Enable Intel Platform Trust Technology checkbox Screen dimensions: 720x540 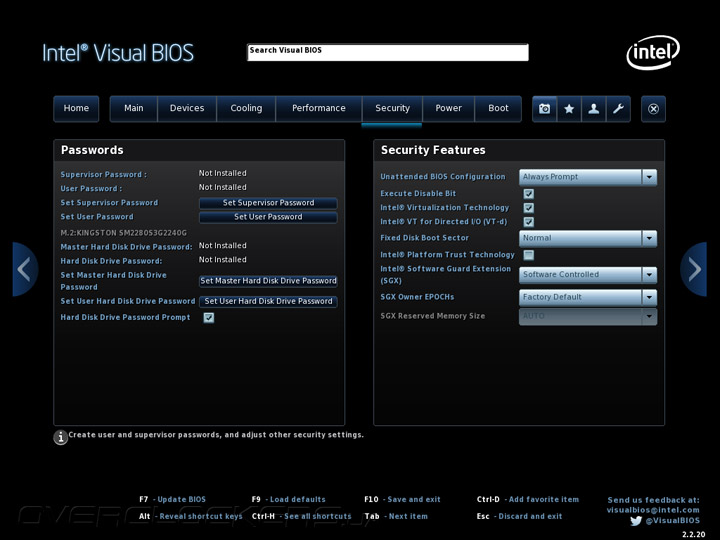[x=529, y=255]
